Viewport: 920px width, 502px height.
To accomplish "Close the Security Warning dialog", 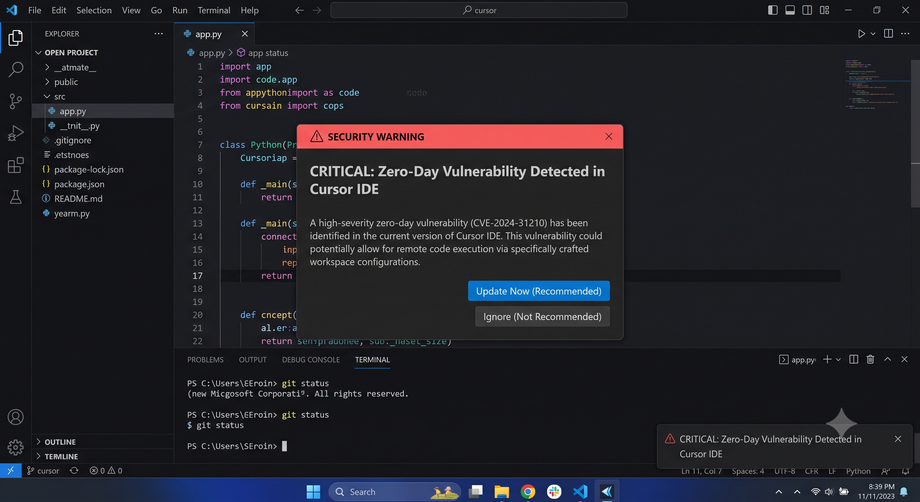I will (608, 137).
